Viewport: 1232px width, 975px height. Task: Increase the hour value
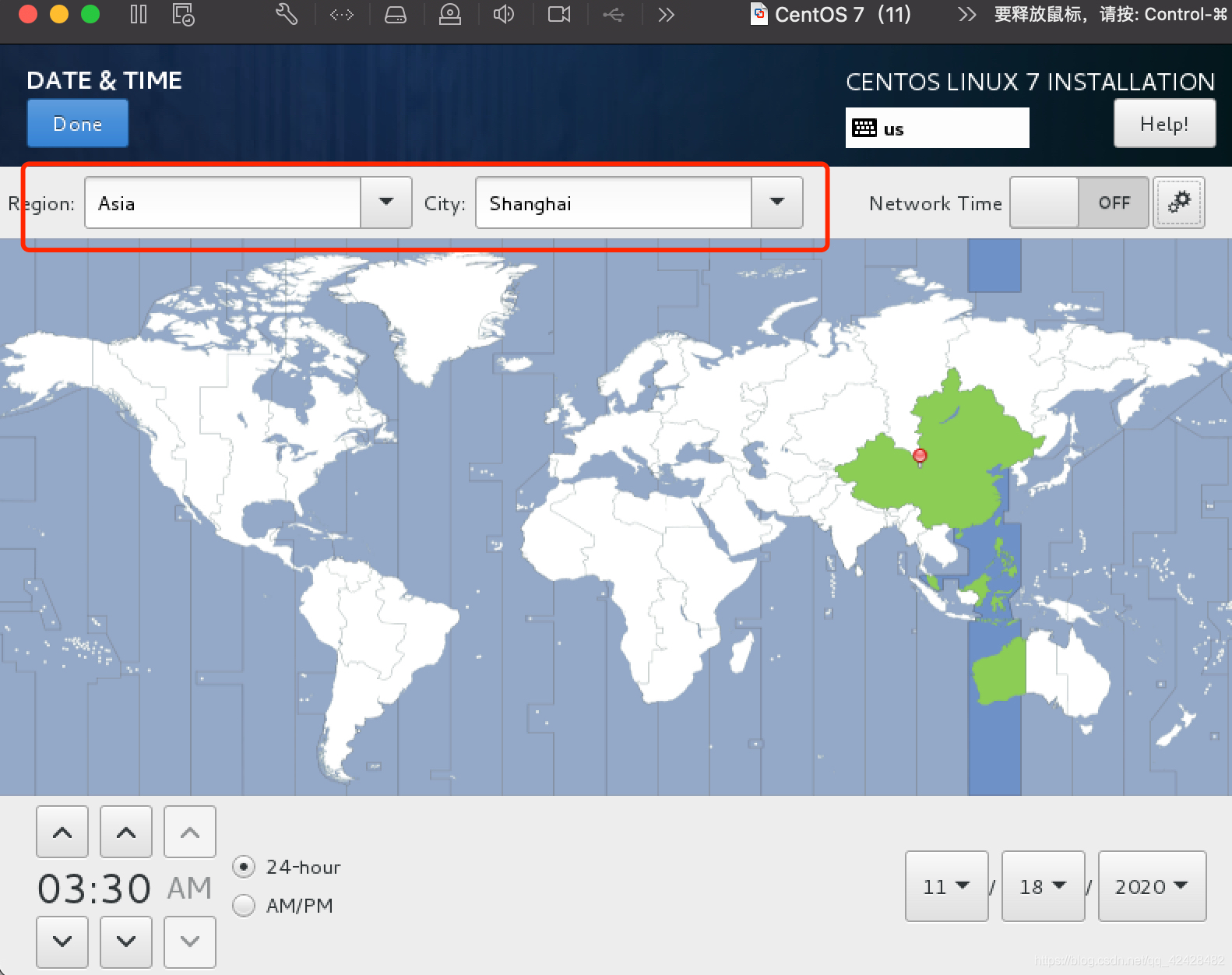tap(62, 832)
